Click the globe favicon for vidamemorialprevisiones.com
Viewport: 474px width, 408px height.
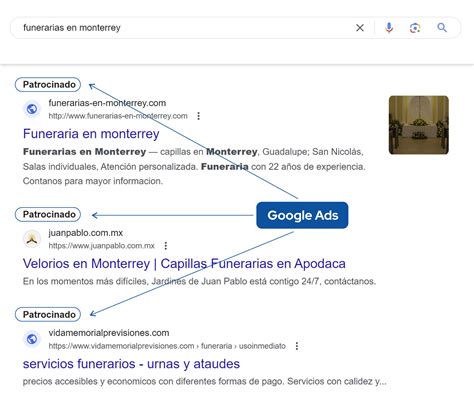32,339
